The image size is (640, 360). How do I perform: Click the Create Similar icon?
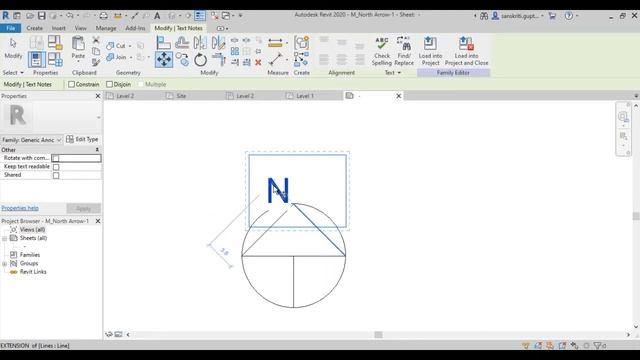pyautogui.click(x=301, y=60)
